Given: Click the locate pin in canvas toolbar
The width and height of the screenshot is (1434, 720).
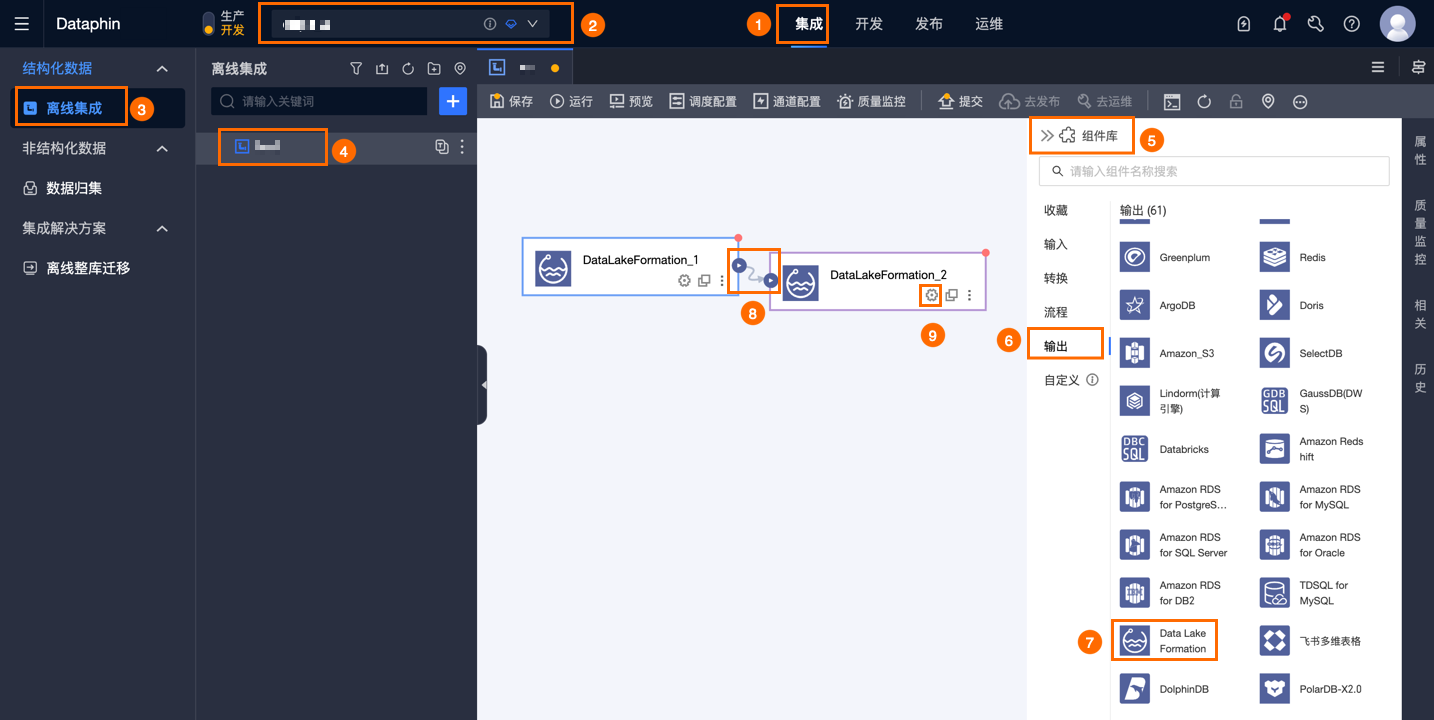Looking at the screenshot, I should (1268, 101).
